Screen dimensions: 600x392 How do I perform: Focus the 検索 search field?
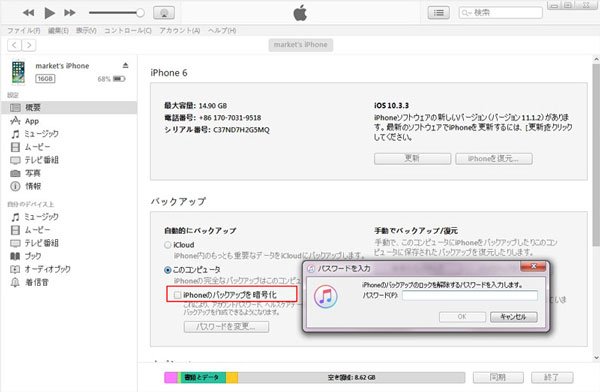click(501, 13)
